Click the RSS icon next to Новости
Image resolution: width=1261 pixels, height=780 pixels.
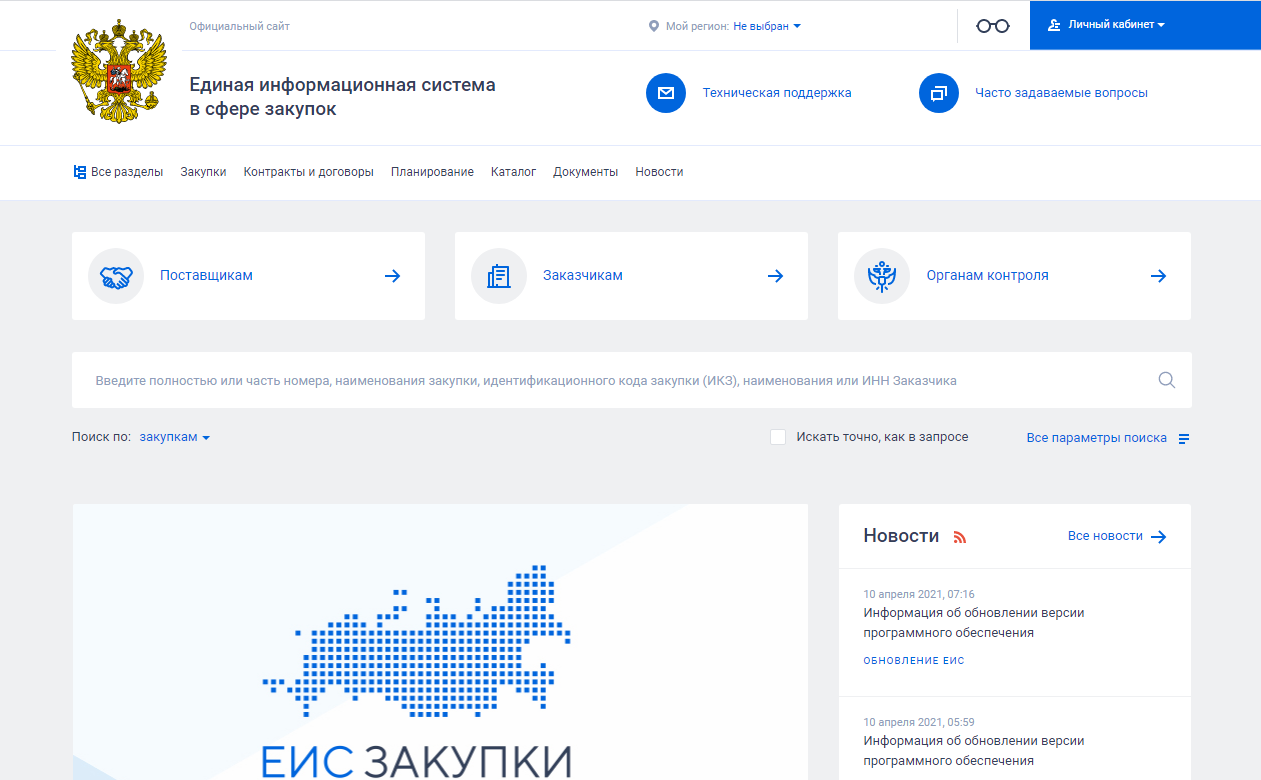[x=960, y=536]
